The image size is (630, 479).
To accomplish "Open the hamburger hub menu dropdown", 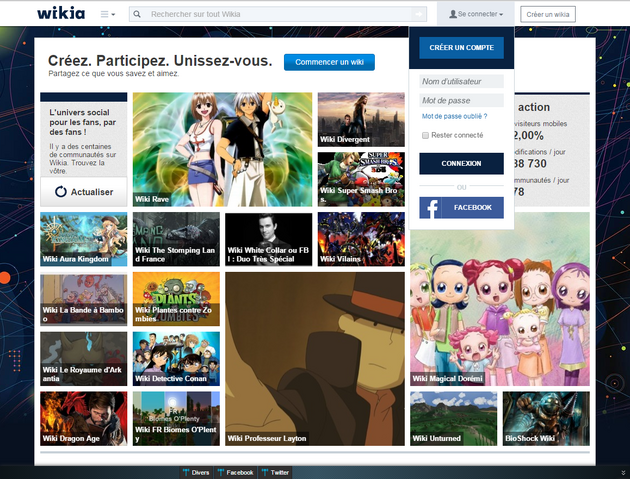I will click(x=108, y=14).
